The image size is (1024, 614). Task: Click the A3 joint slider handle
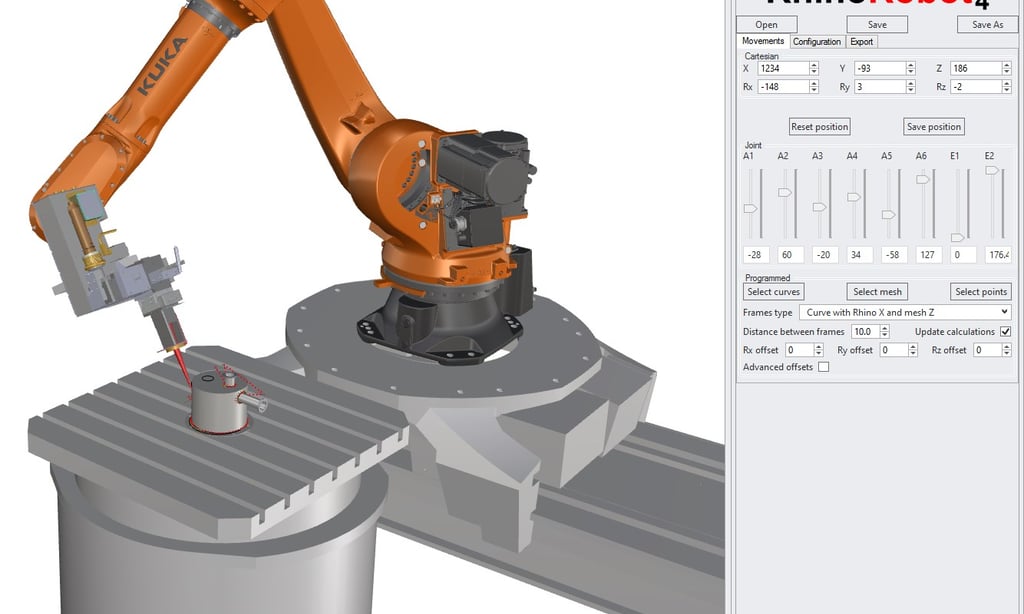(820, 207)
